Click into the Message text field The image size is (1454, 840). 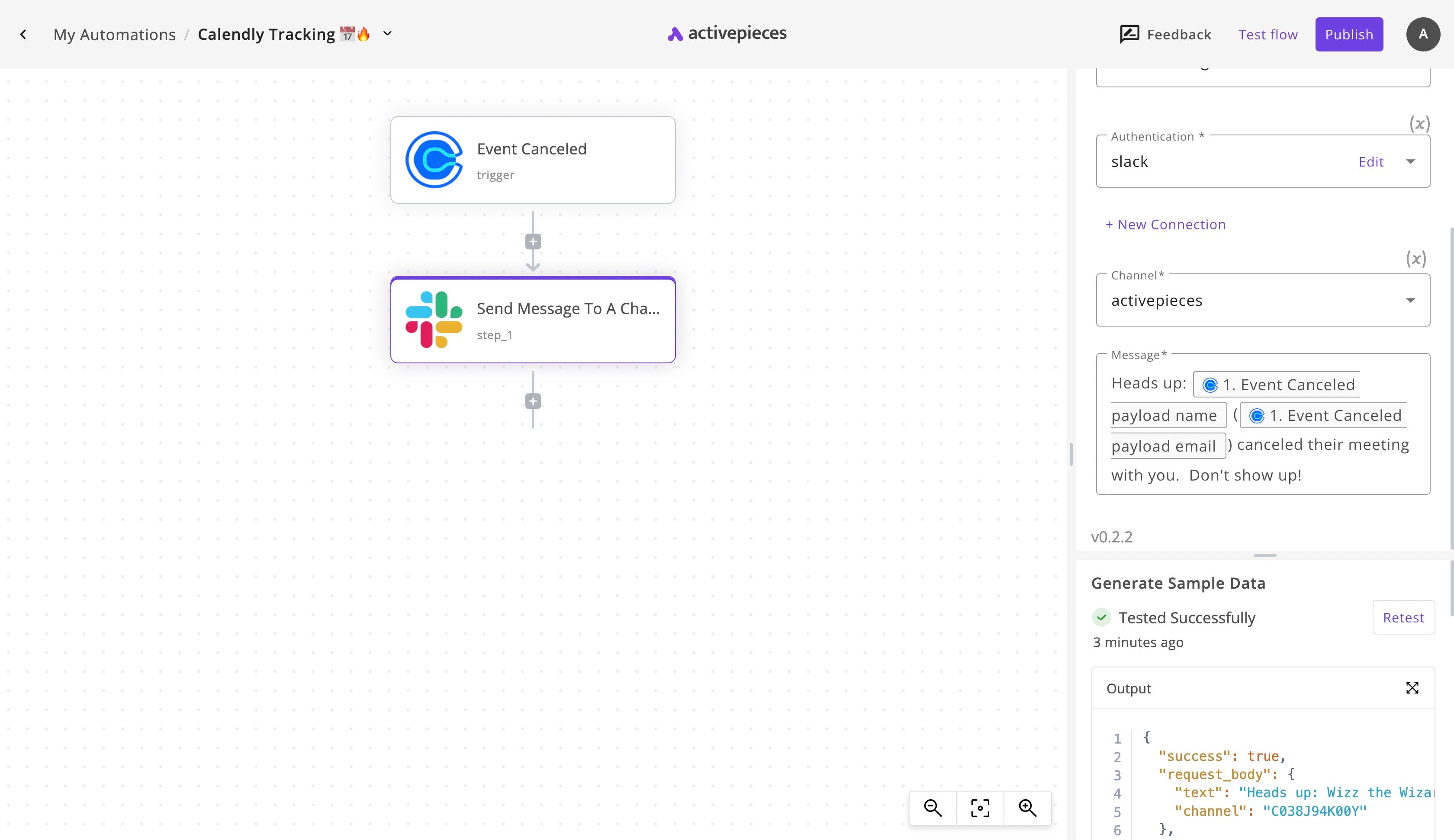click(1263, 424)
